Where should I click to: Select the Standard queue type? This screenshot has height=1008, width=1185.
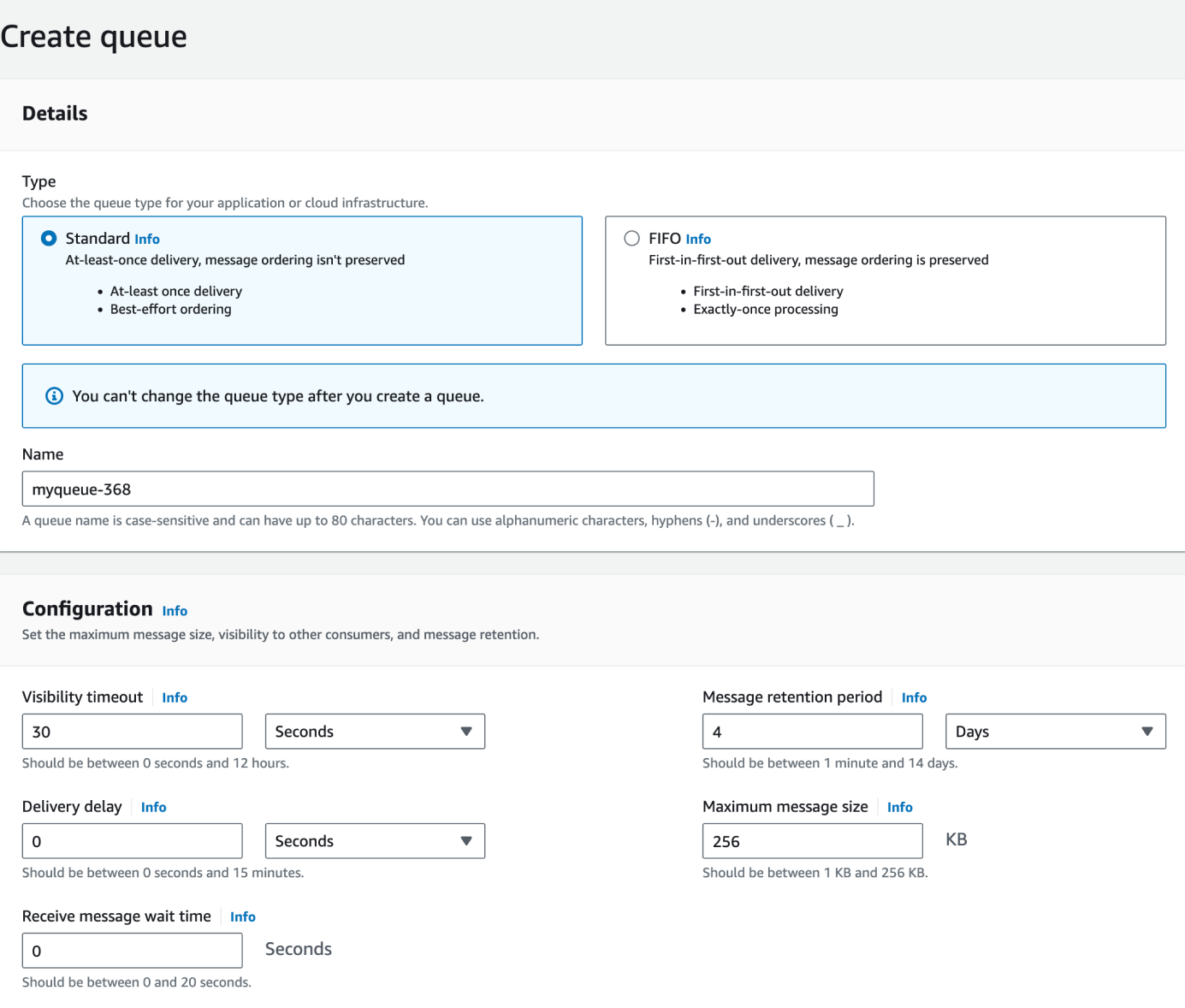pyautogui.click(x=49, y=238)
